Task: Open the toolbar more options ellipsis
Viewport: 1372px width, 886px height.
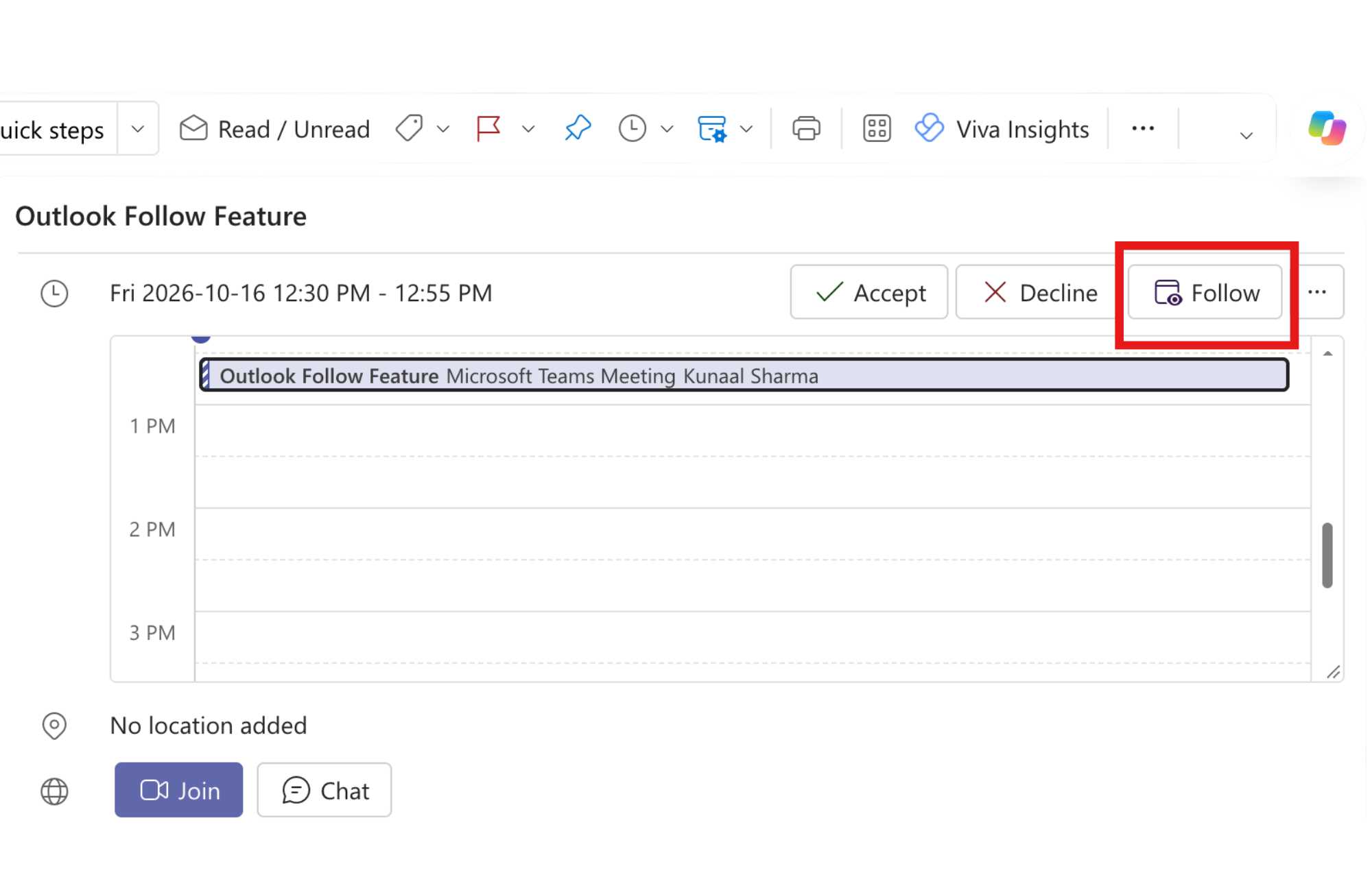Action: click(x=1143, y=128)
